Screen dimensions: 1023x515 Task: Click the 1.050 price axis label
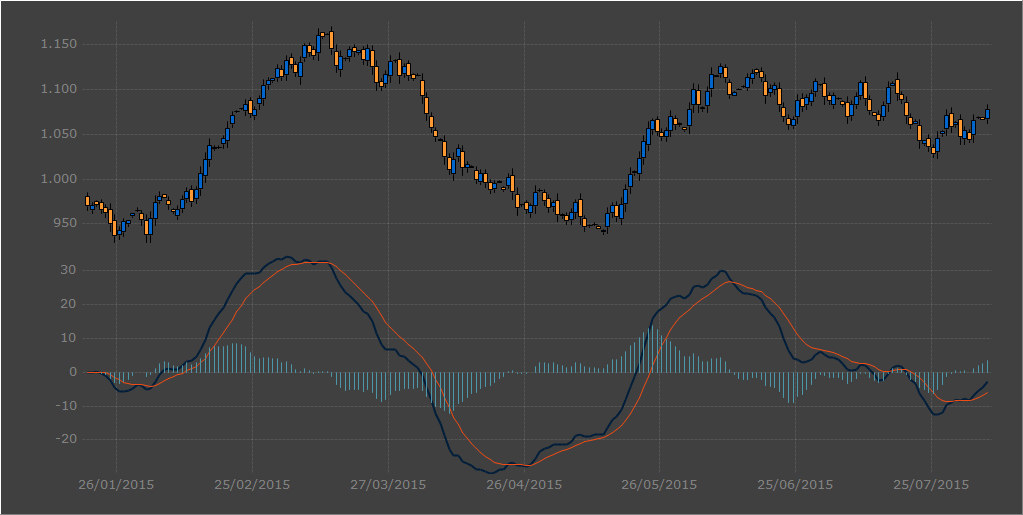pyautogui.click(x=58, y=134)
